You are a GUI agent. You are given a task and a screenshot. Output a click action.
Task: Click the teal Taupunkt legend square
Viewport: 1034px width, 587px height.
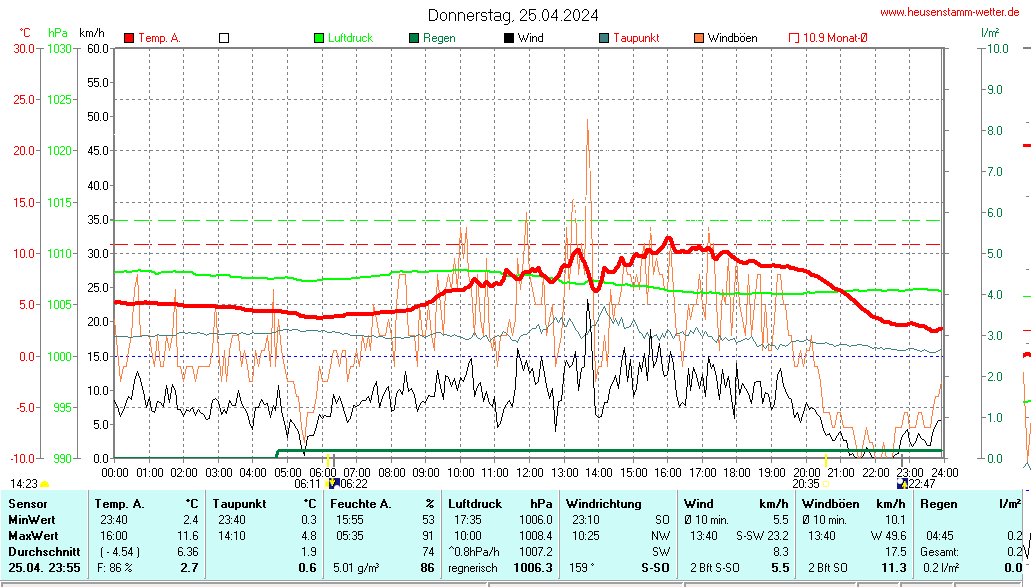pyautogui.click(x=604, y=38)
